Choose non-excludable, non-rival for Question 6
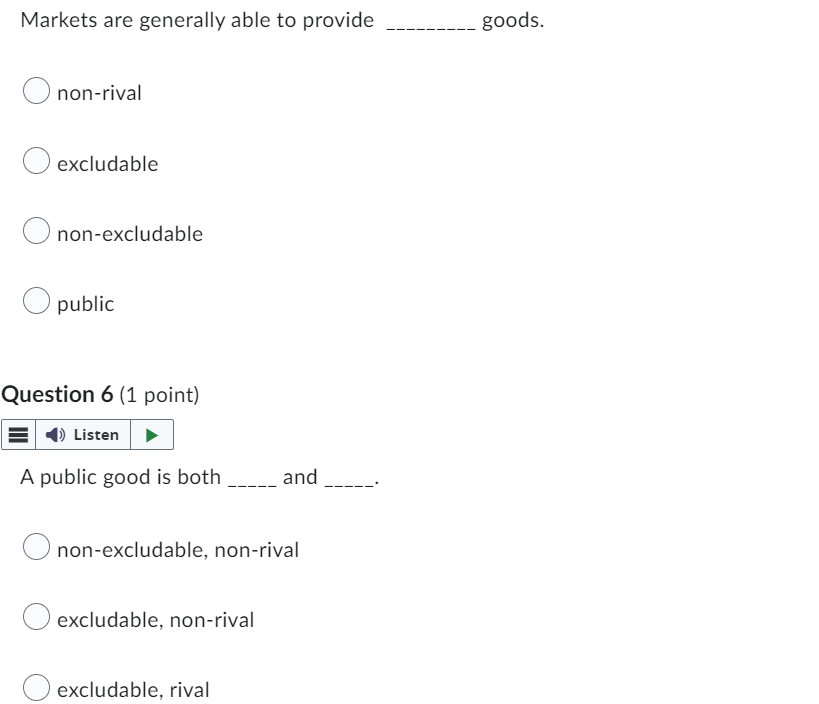819x704 pixels. (36, 549)
